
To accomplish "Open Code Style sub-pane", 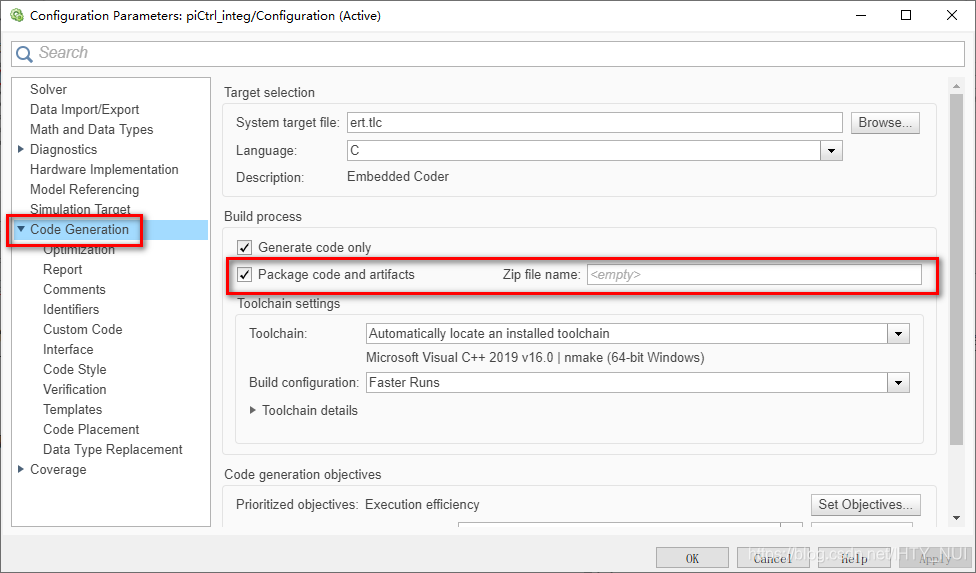I will coord(74,369).
